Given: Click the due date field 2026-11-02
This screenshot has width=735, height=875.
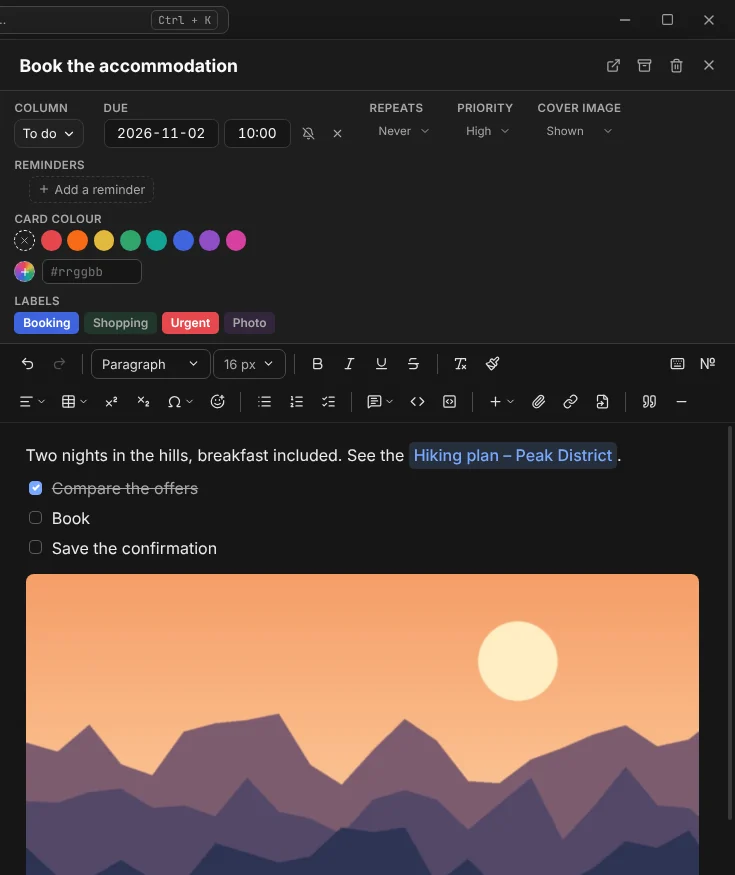Looking at the screenshot, I should pyautogui.click(x=161, y=133).
